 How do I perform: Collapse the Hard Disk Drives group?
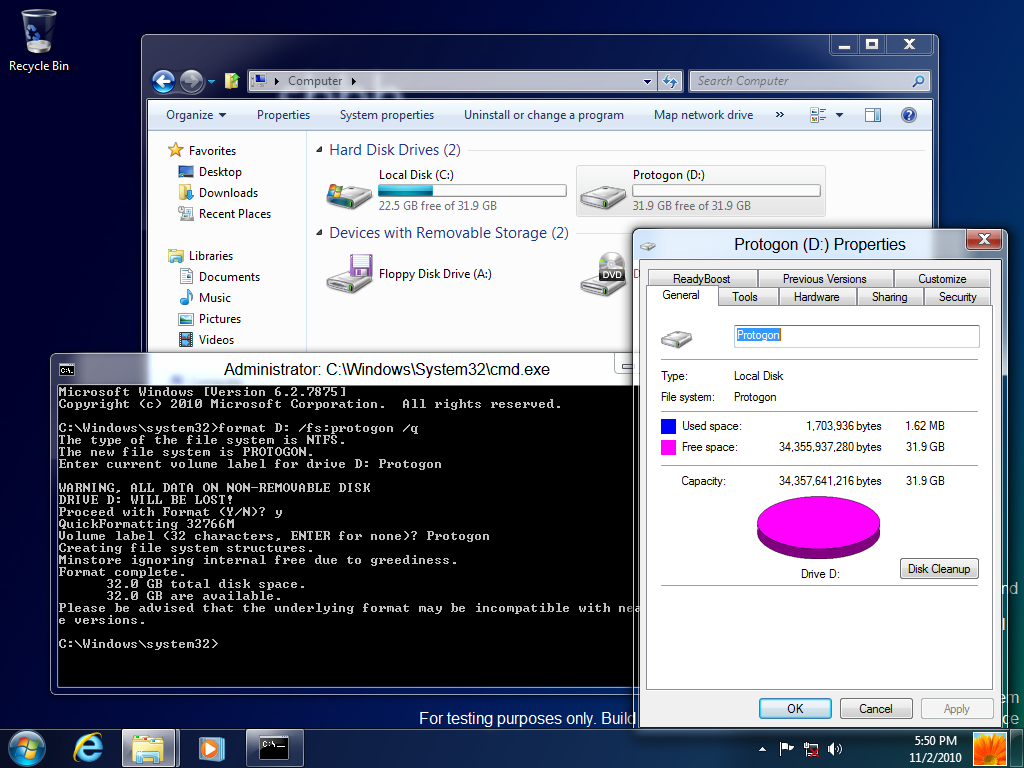(319, 150)
